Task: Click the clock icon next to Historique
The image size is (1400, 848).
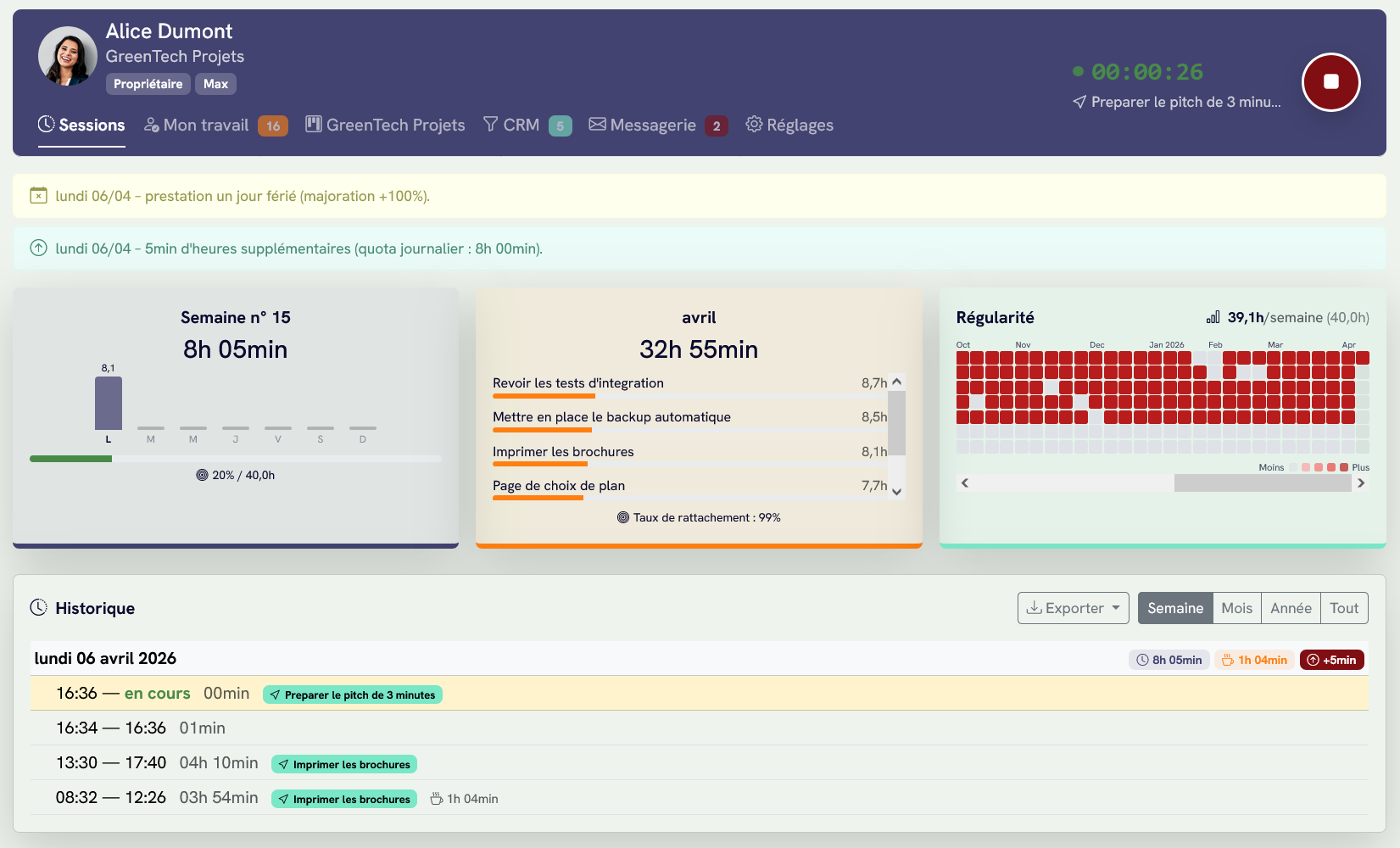Action: [38, 608]
